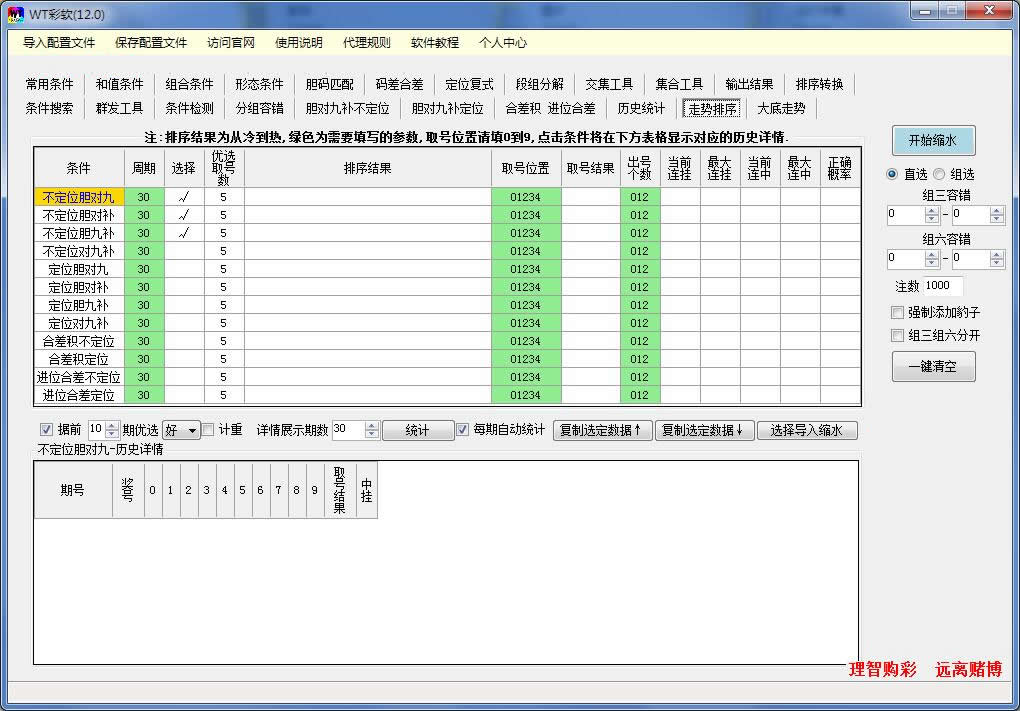Image resolution: width=1020 pixels, height=711 pixels.
Task: Click the 开始缩水 button
Action: click(932, 140)
